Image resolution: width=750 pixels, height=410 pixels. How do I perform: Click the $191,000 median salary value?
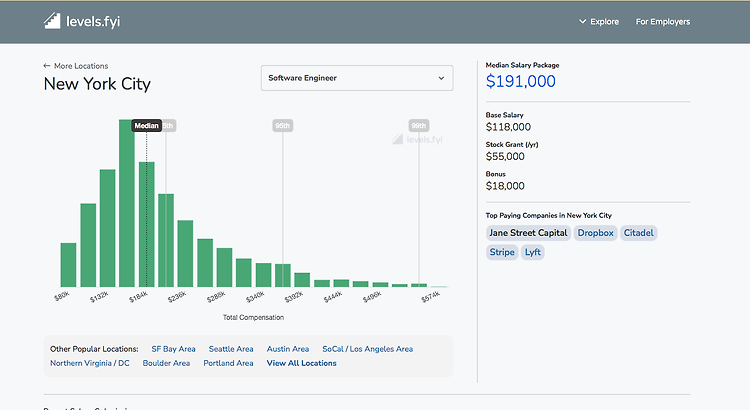point(520,81)
